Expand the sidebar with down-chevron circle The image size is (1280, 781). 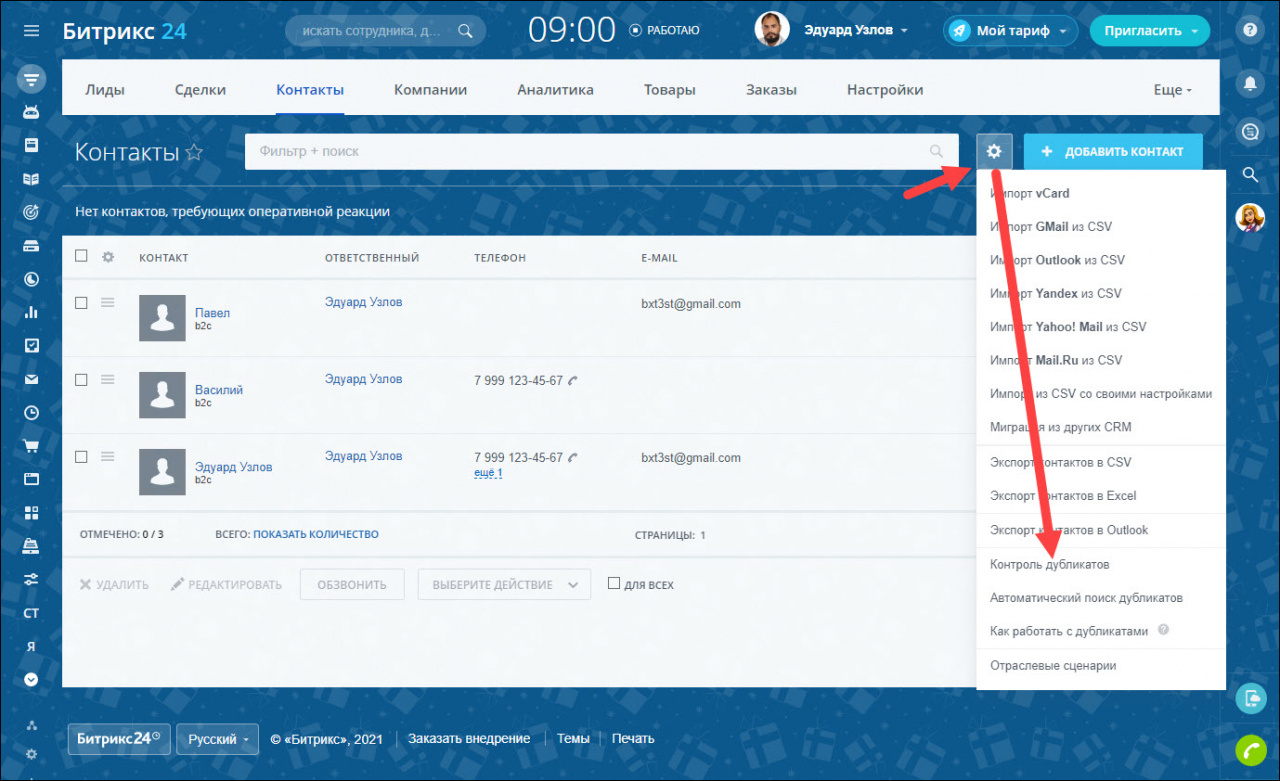pos(31,679)
